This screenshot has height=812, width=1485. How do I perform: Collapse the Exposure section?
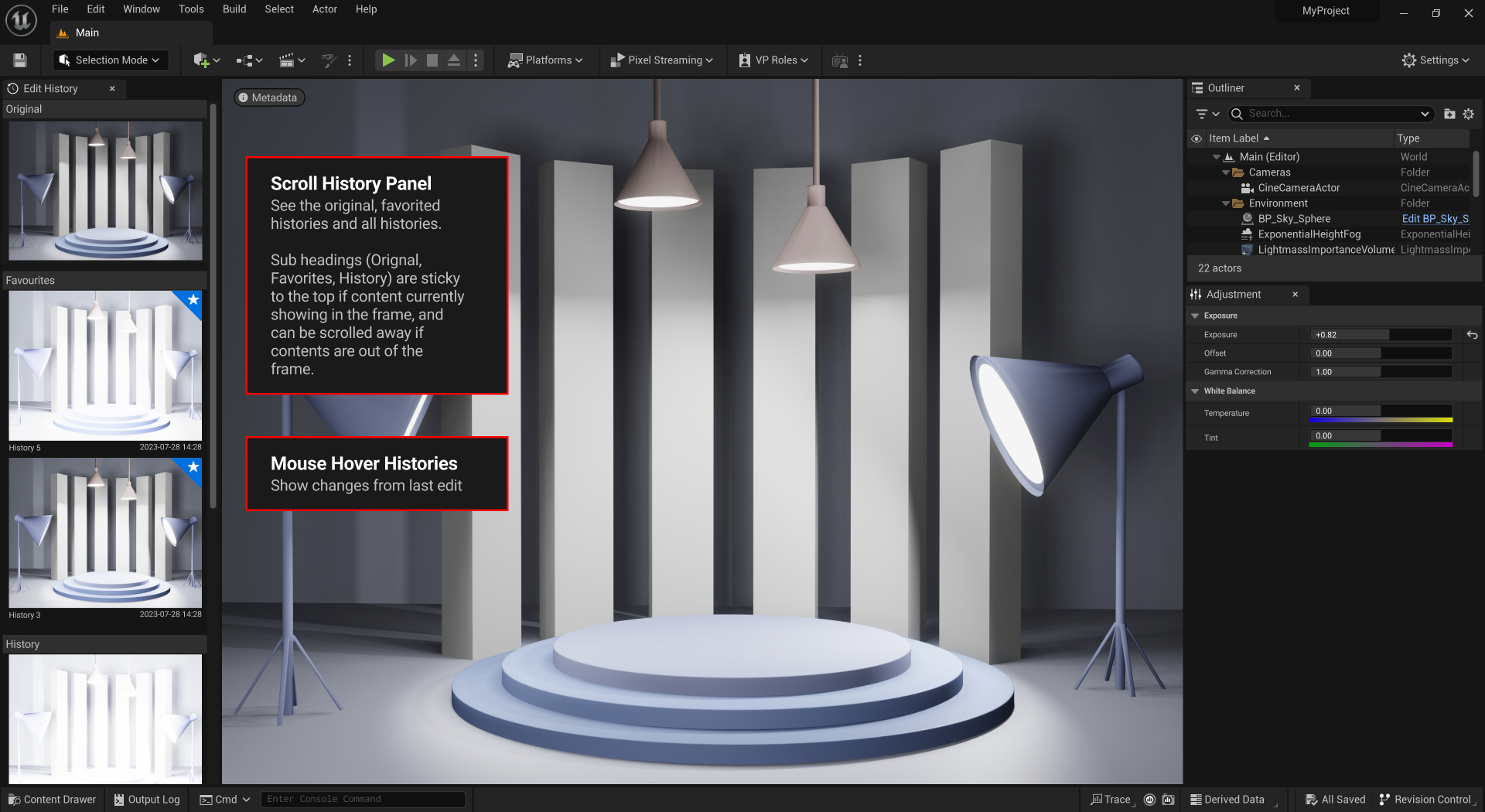1195,316
